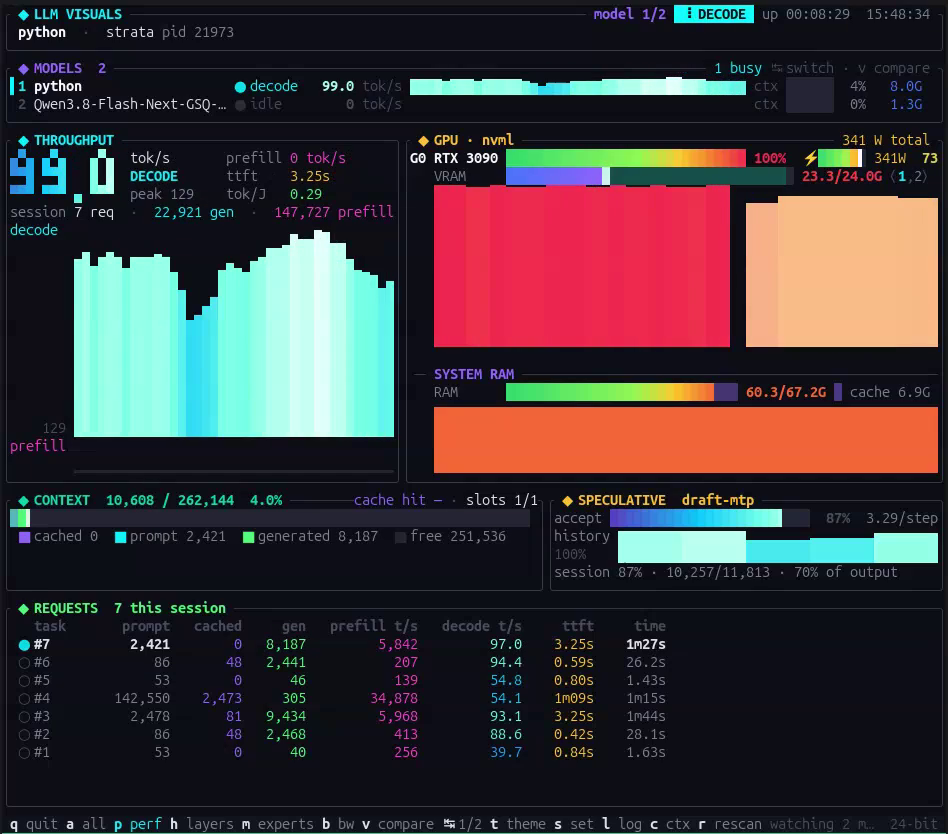This screenshot has height=834, width=948.
Task: Choose m experts in the footer
Action: (278, 824)
